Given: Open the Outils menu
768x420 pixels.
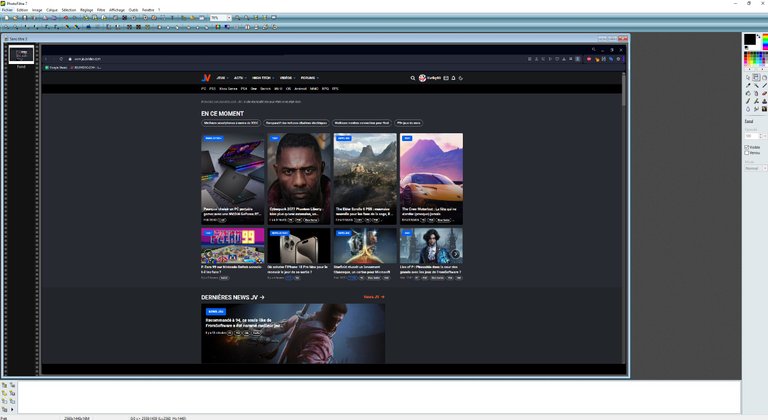Looking at the screenshot, I should tap(133, 10).
